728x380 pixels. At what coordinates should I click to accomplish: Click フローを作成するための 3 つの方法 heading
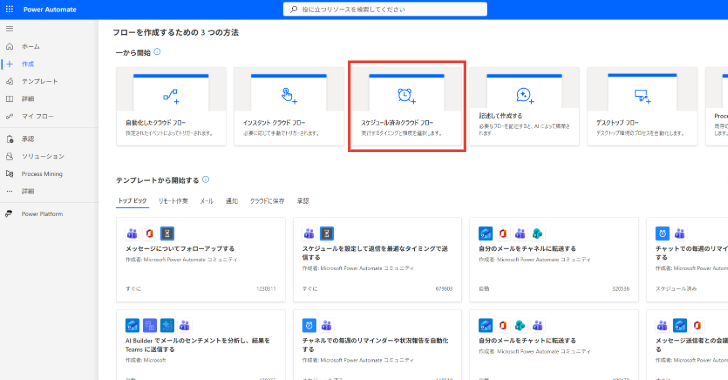(x=176, y=33)
